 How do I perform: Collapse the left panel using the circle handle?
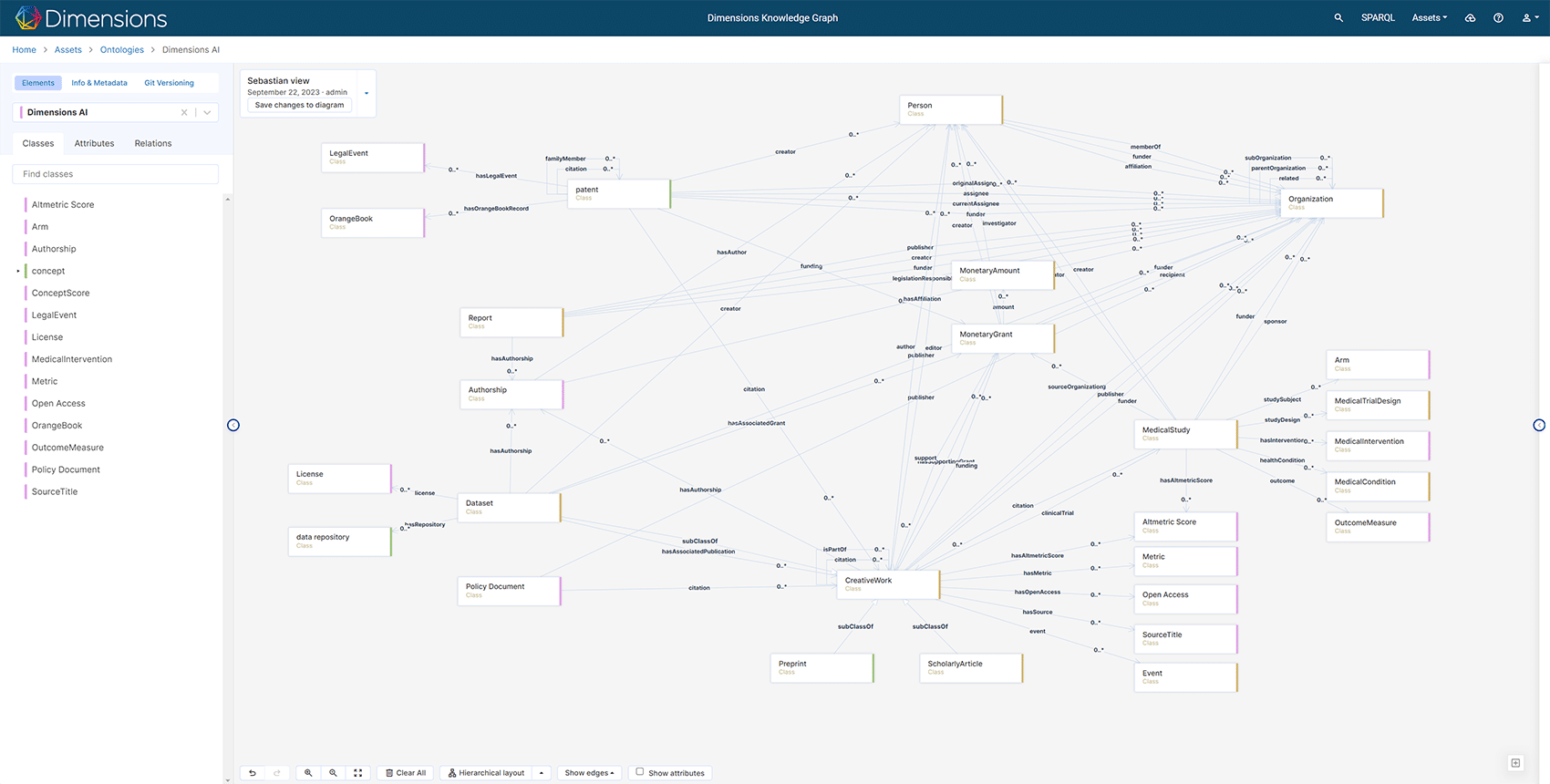(x=233, y=425)
